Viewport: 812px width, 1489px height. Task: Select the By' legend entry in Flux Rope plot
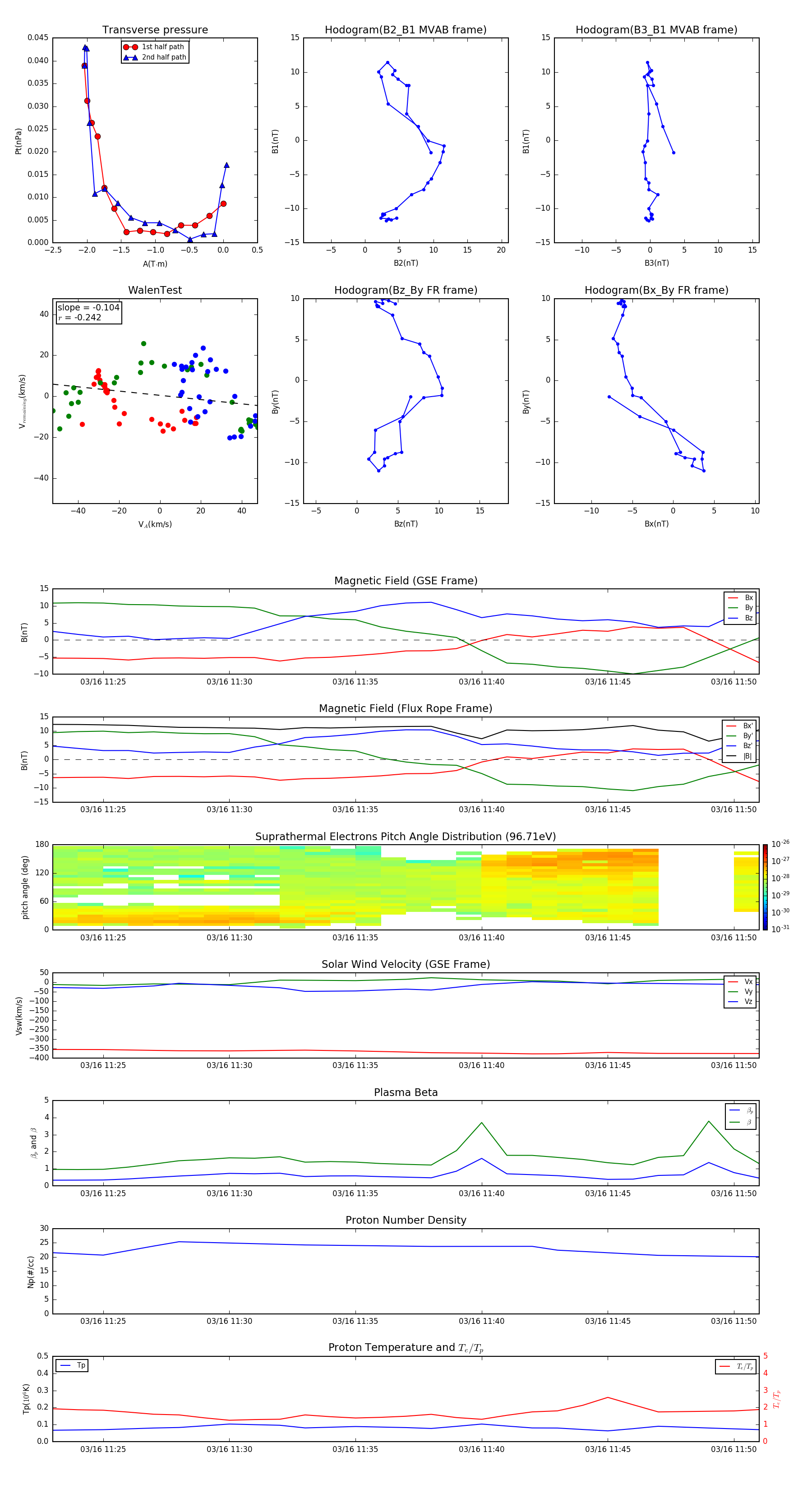click(739, 736)
